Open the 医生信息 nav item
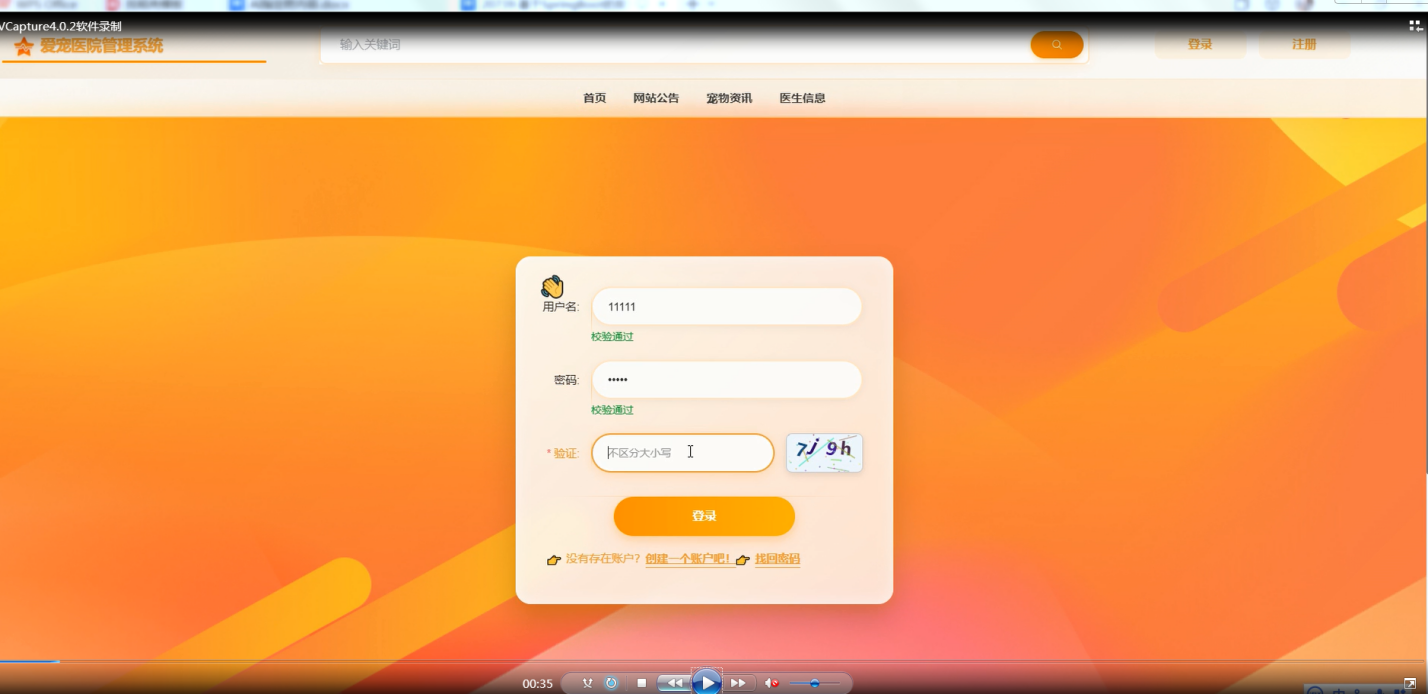Screen dimensions: 1428x694 coord(802,98)
